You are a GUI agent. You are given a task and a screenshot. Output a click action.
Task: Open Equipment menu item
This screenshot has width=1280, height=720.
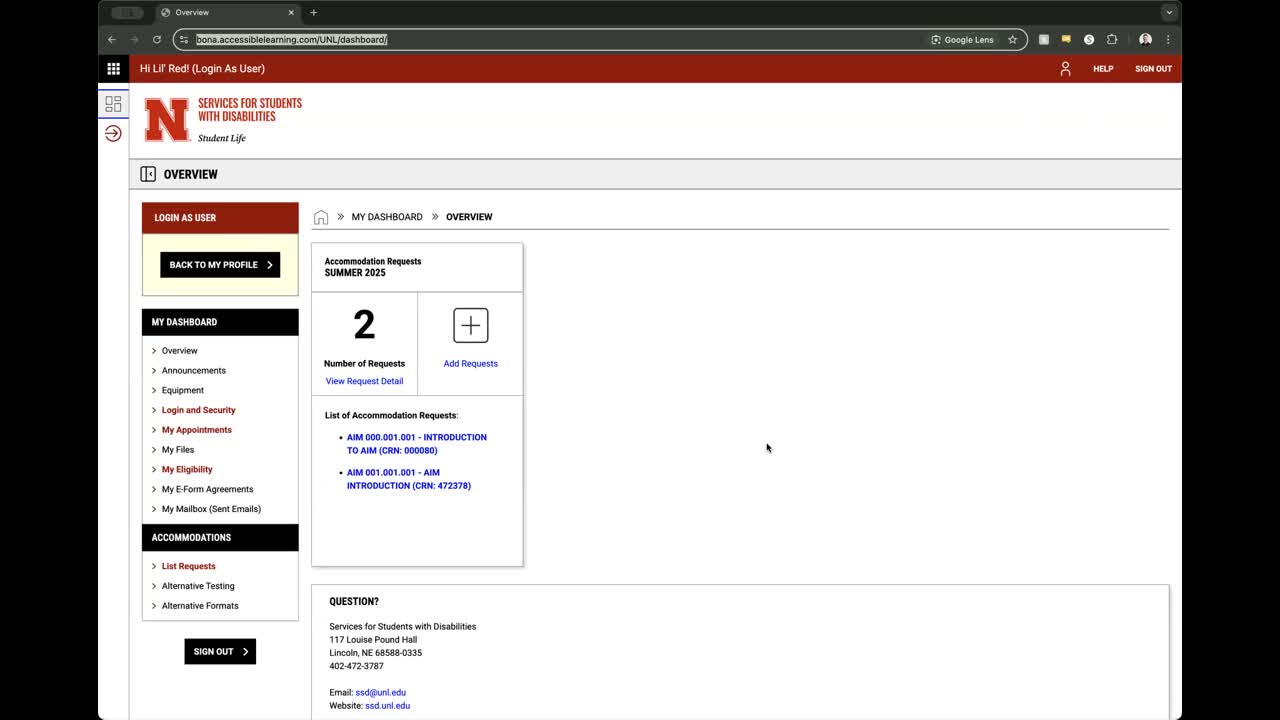pyautogui.click(x=183, y=391)
